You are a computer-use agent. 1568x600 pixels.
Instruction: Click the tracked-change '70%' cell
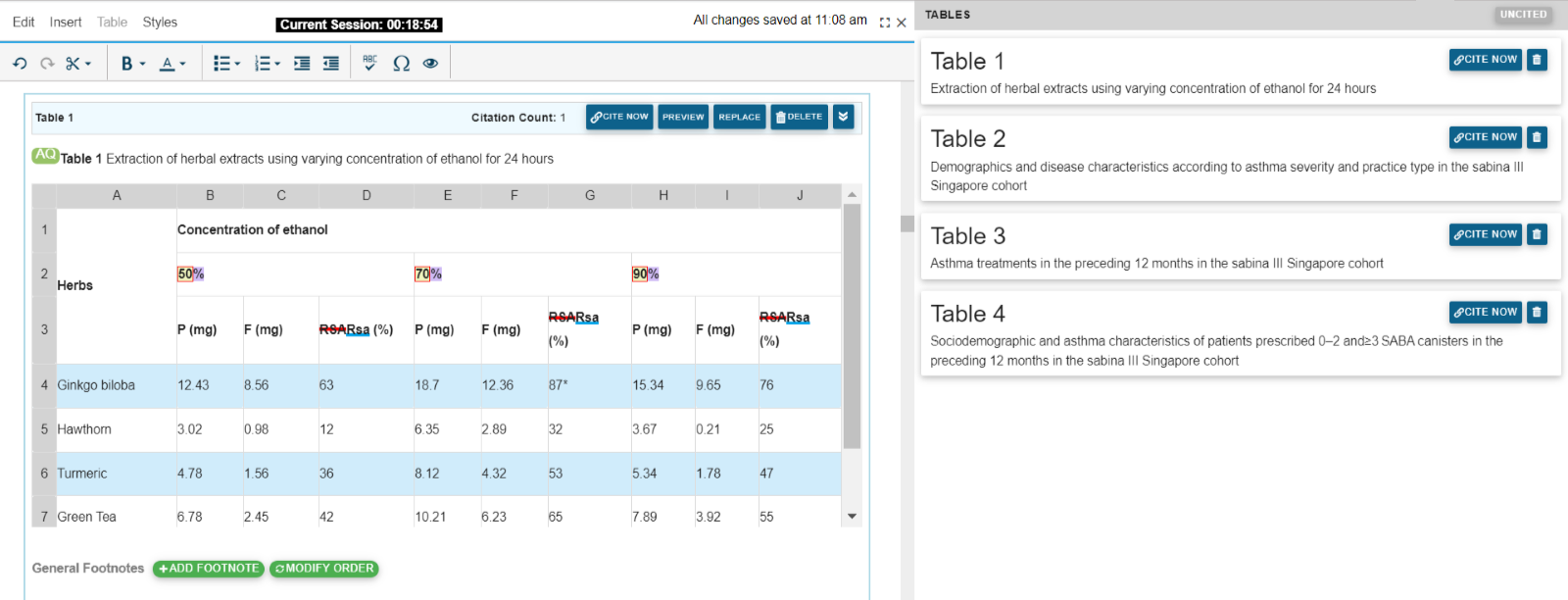[522, 275]
